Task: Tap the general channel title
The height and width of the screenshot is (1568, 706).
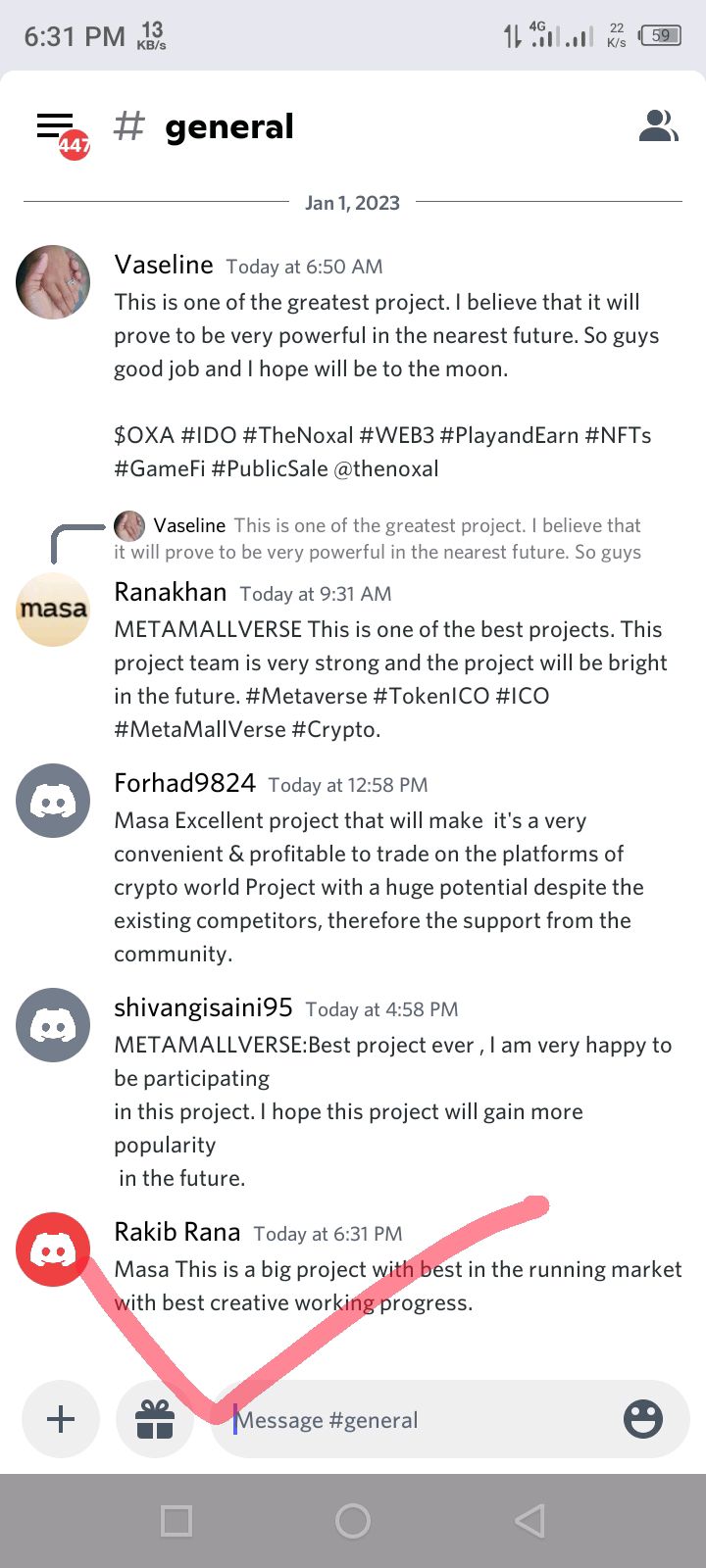Action: click(229, 126)
